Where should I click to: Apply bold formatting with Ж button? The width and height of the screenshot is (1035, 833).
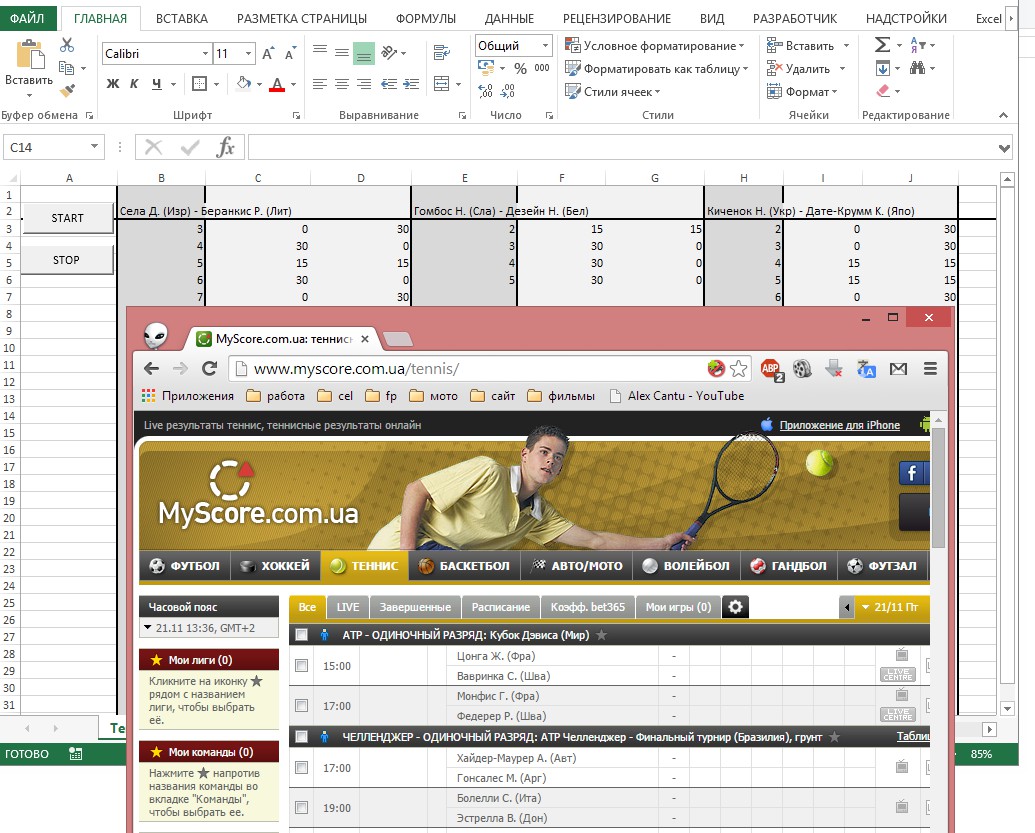point(113,84)
